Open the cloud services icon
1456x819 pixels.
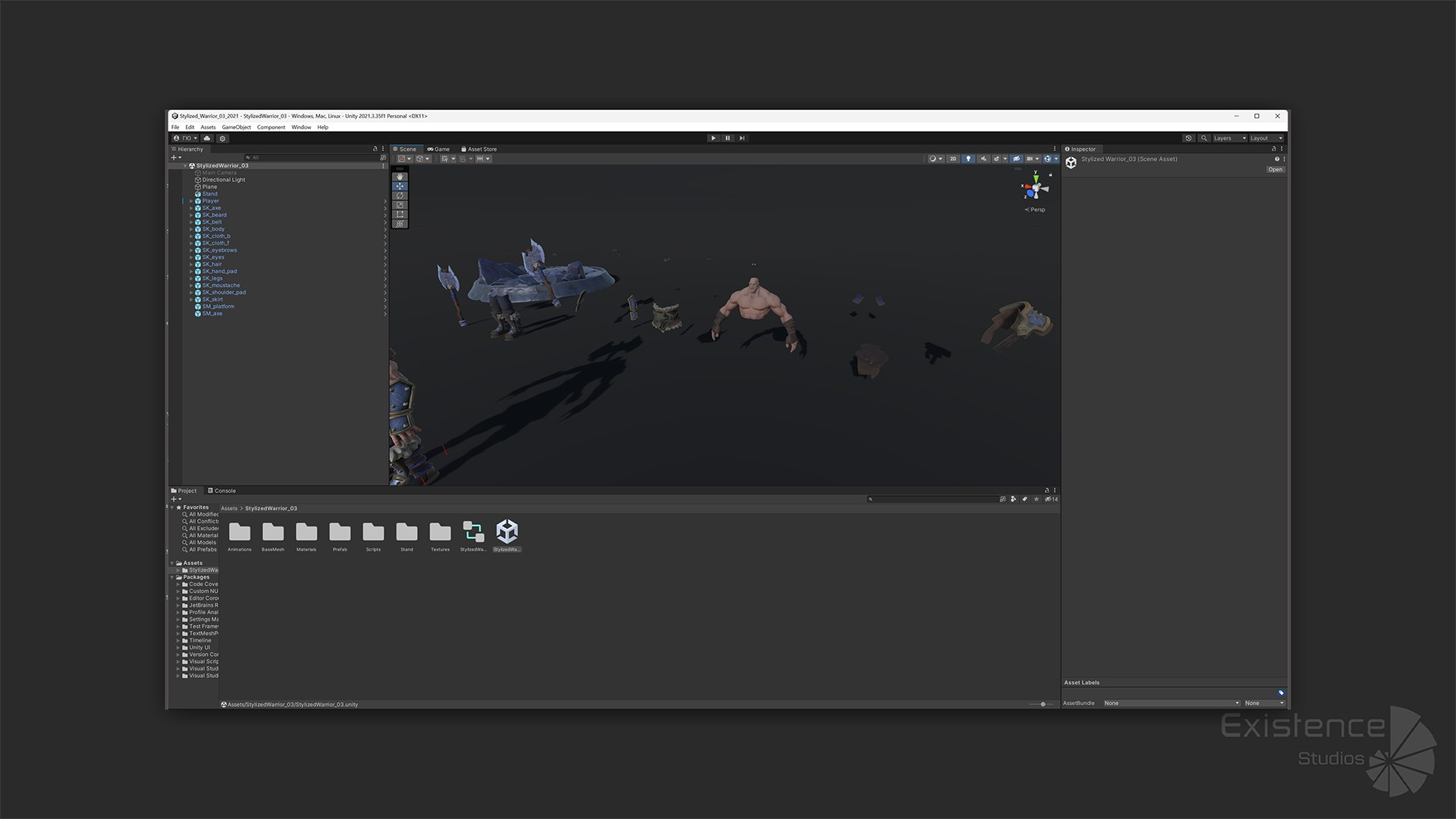[207, 138]
